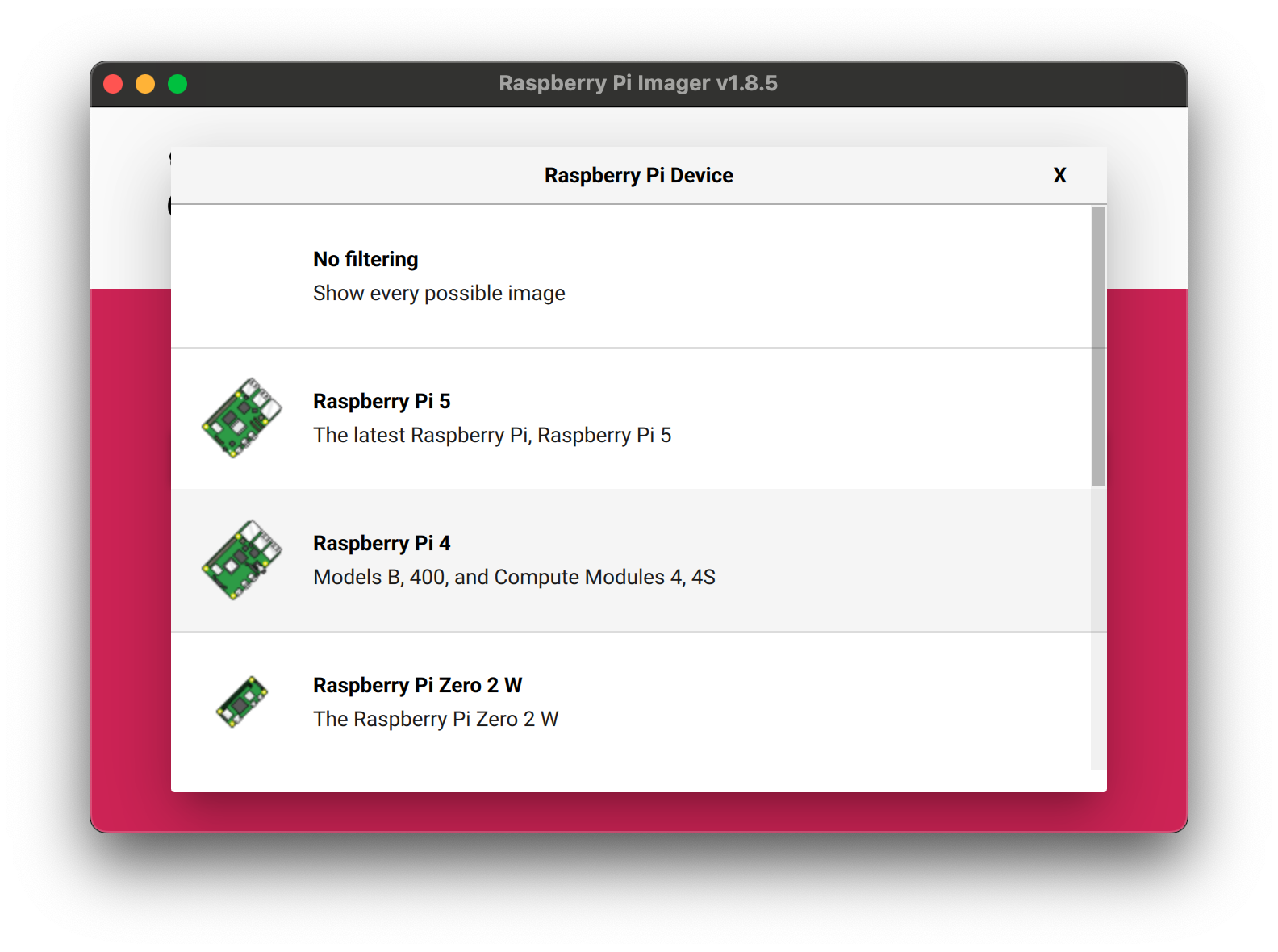Image resolution: width=1278 pixels, height=952 pixels.
Task: Select the No filtering option
Action: point(365,259)
